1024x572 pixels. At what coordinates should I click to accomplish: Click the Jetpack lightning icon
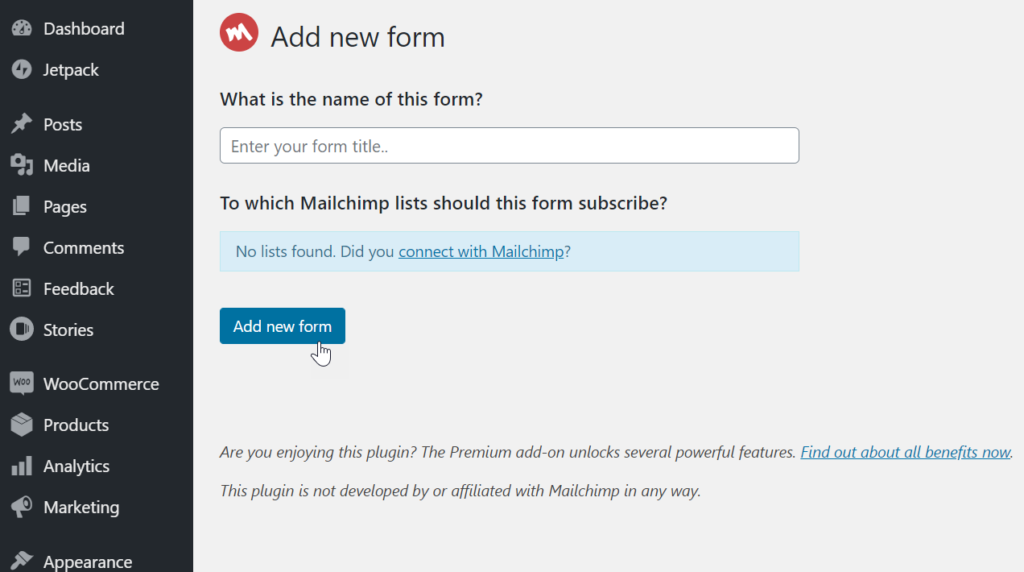click(x=21, y=70)
